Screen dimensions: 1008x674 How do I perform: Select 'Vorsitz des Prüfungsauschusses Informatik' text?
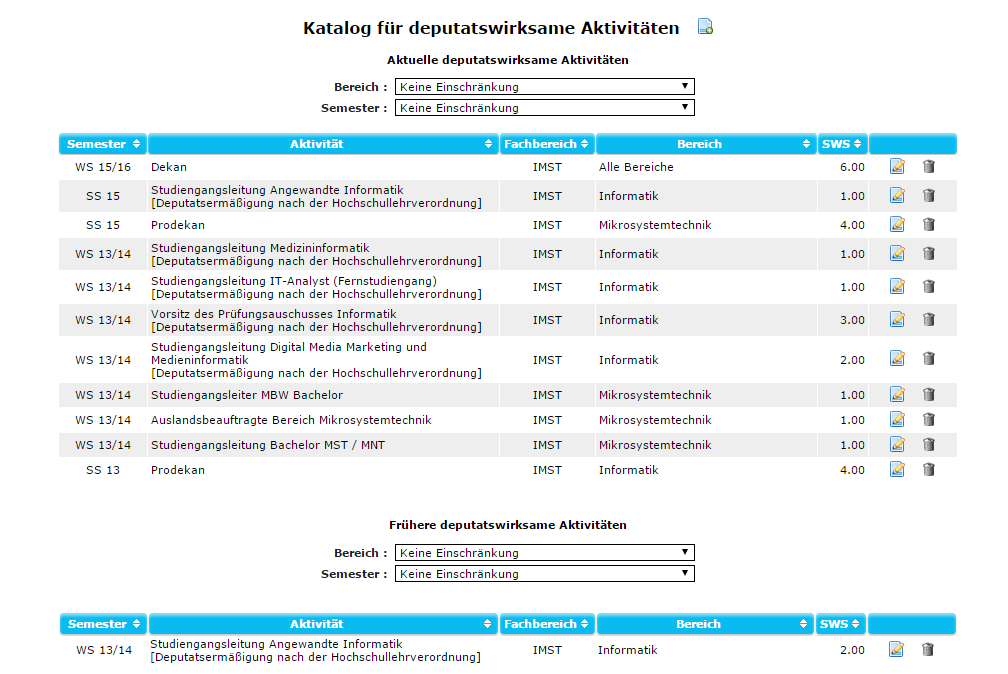click(274, 314)
